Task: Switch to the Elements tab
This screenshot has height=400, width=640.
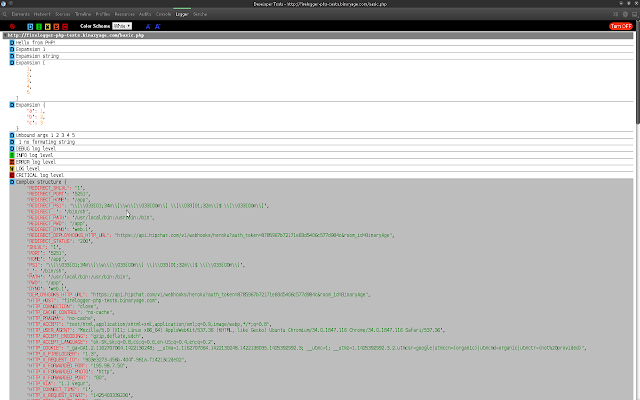Action: (x=20, y=14)
